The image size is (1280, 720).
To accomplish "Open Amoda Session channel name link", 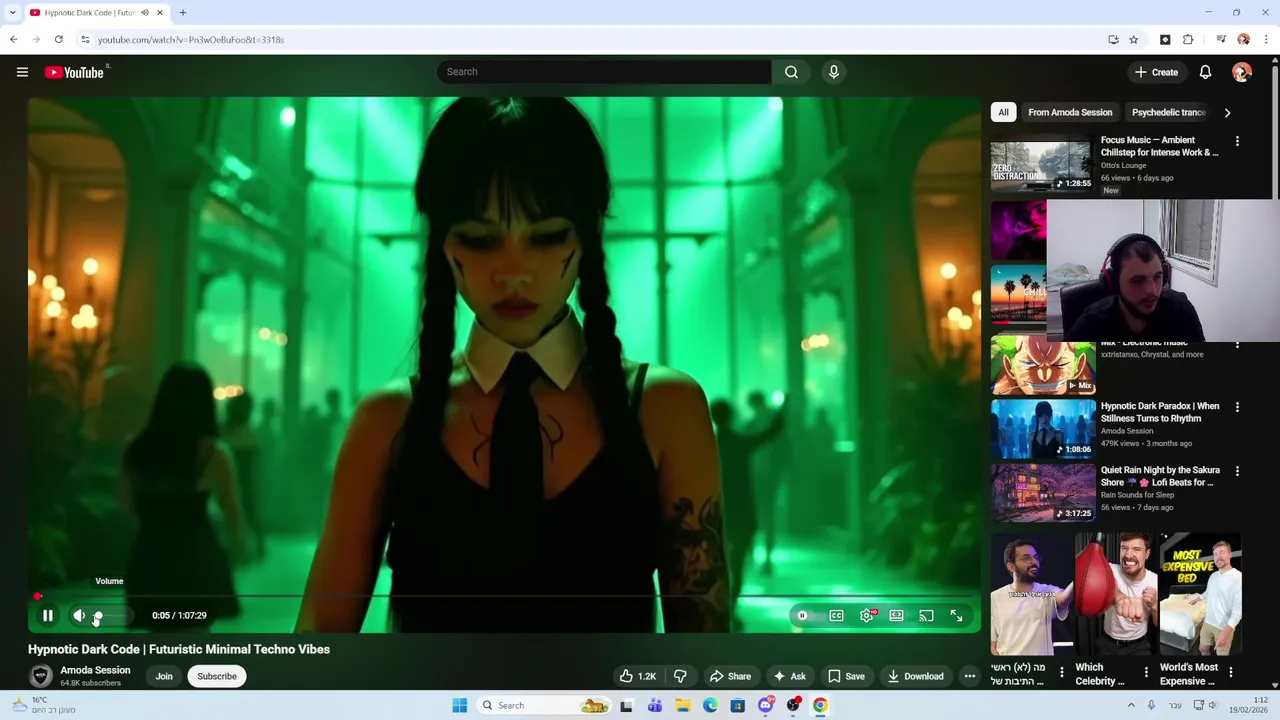I will (95, 670).
